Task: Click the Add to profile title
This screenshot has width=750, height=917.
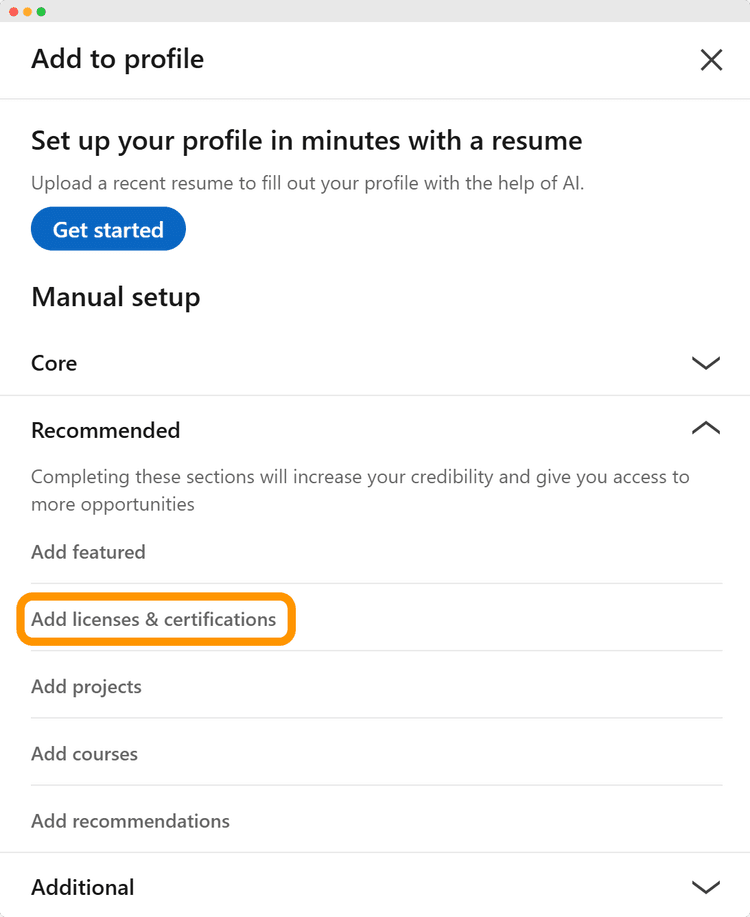Action: pos(117,60)
